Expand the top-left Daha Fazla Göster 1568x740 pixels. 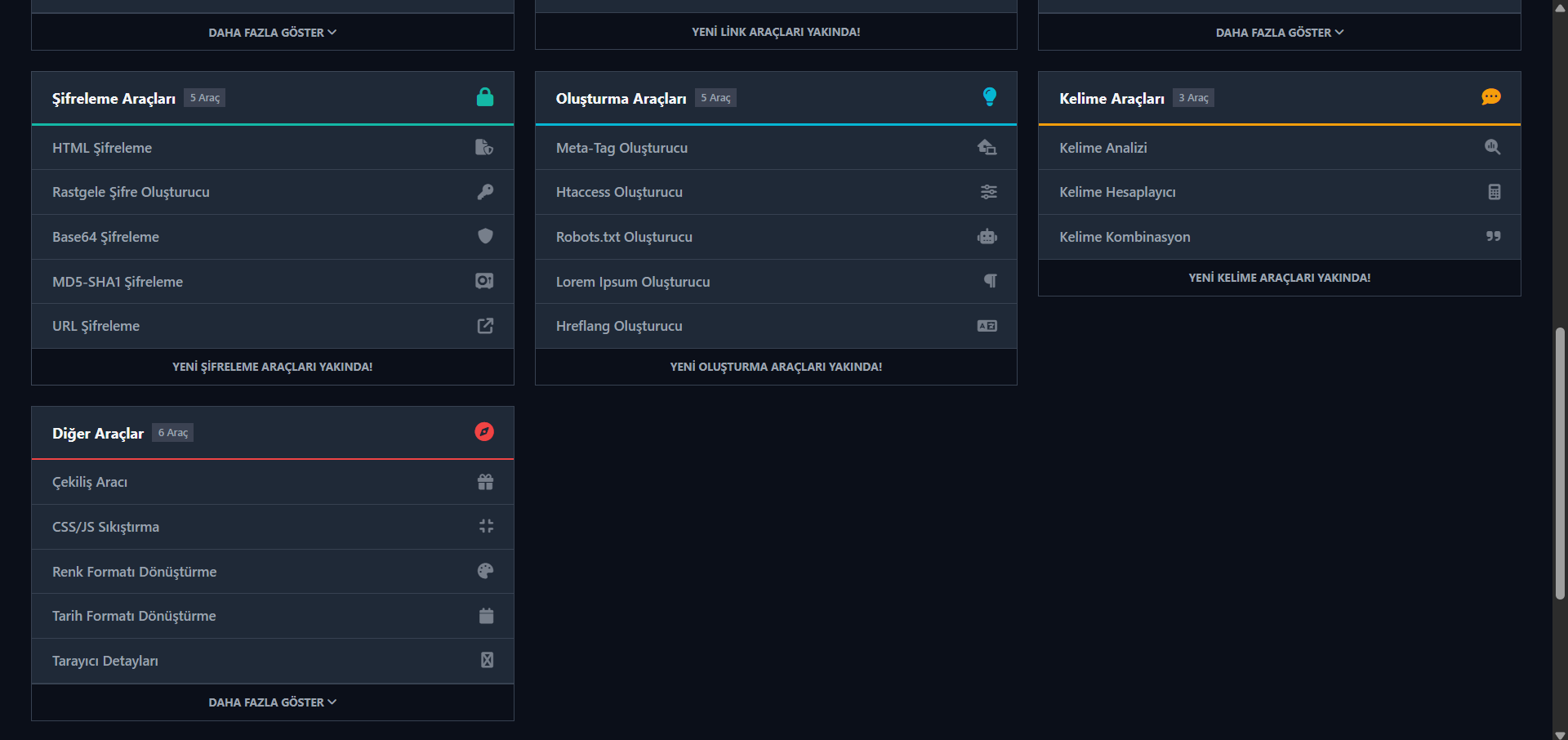pyautogui.click(x=273, y=33)
